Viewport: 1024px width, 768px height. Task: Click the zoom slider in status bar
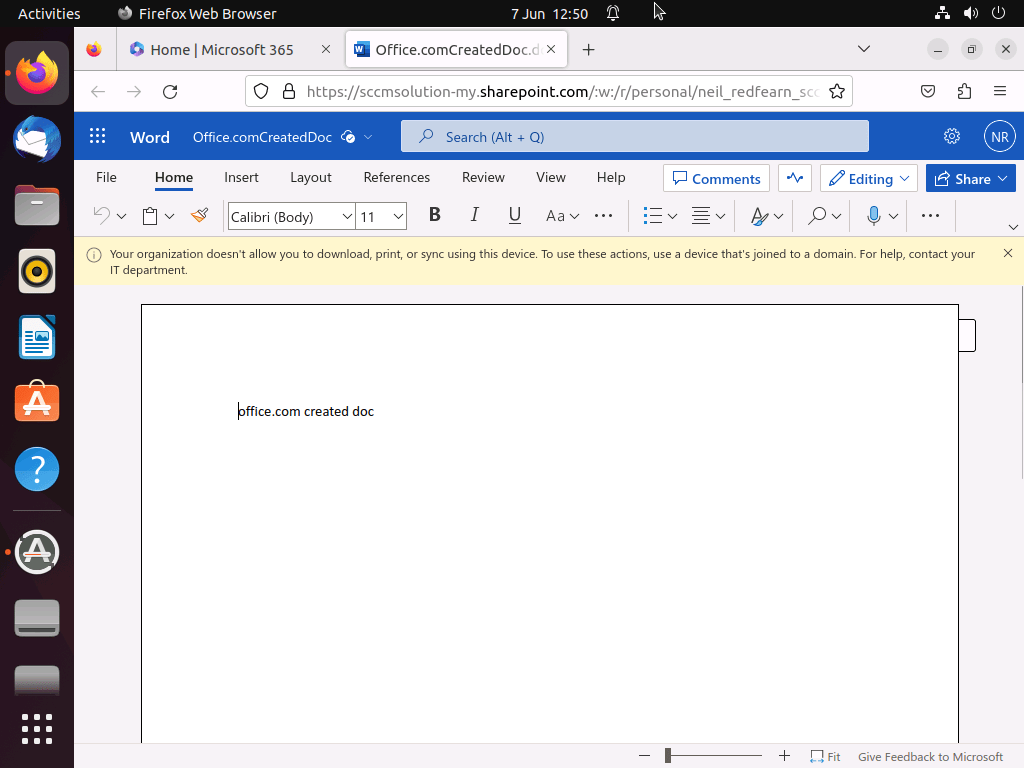(713, 757)
